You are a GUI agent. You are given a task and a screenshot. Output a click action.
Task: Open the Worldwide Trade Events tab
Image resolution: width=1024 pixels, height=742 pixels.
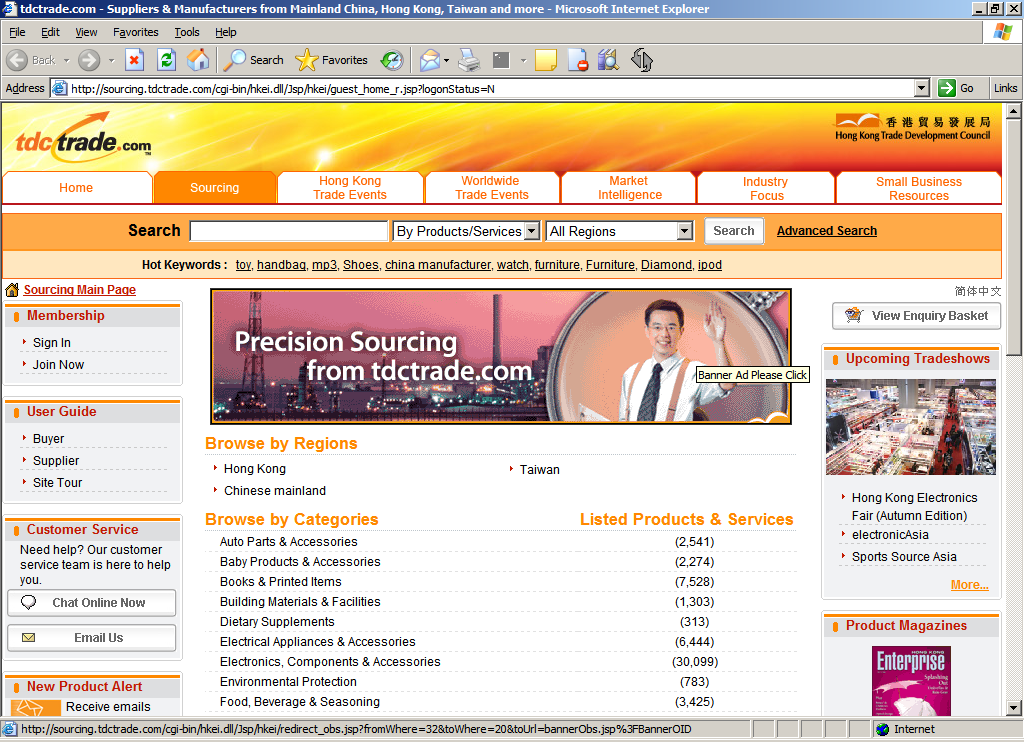click(x=492, y=187)
